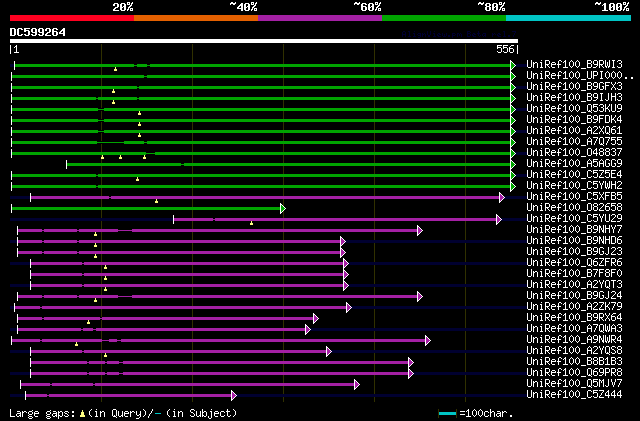This screenshot has width=640, height=421.
Task: Click the 'Large gaps:' legend text
Action: tap(42, 413)
